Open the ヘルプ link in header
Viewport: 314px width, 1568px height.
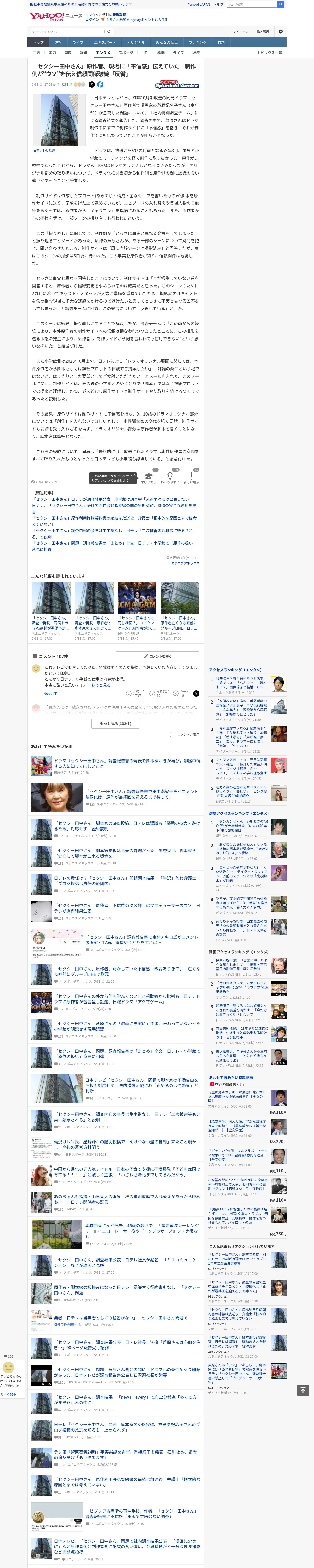218,4
